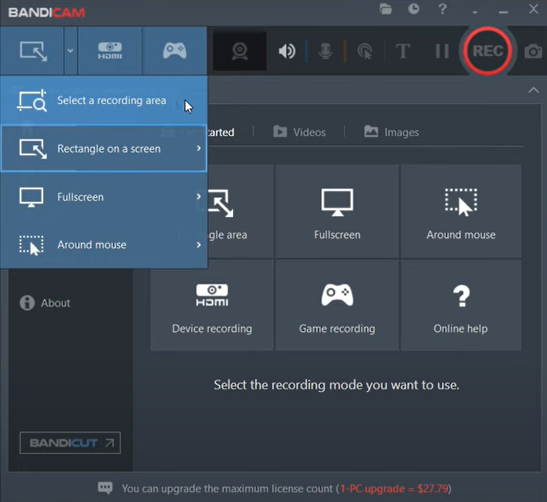Toggle microphone recording icon
Image resolution: width=547 pixels, height=502 pixels.
(325, 51)
